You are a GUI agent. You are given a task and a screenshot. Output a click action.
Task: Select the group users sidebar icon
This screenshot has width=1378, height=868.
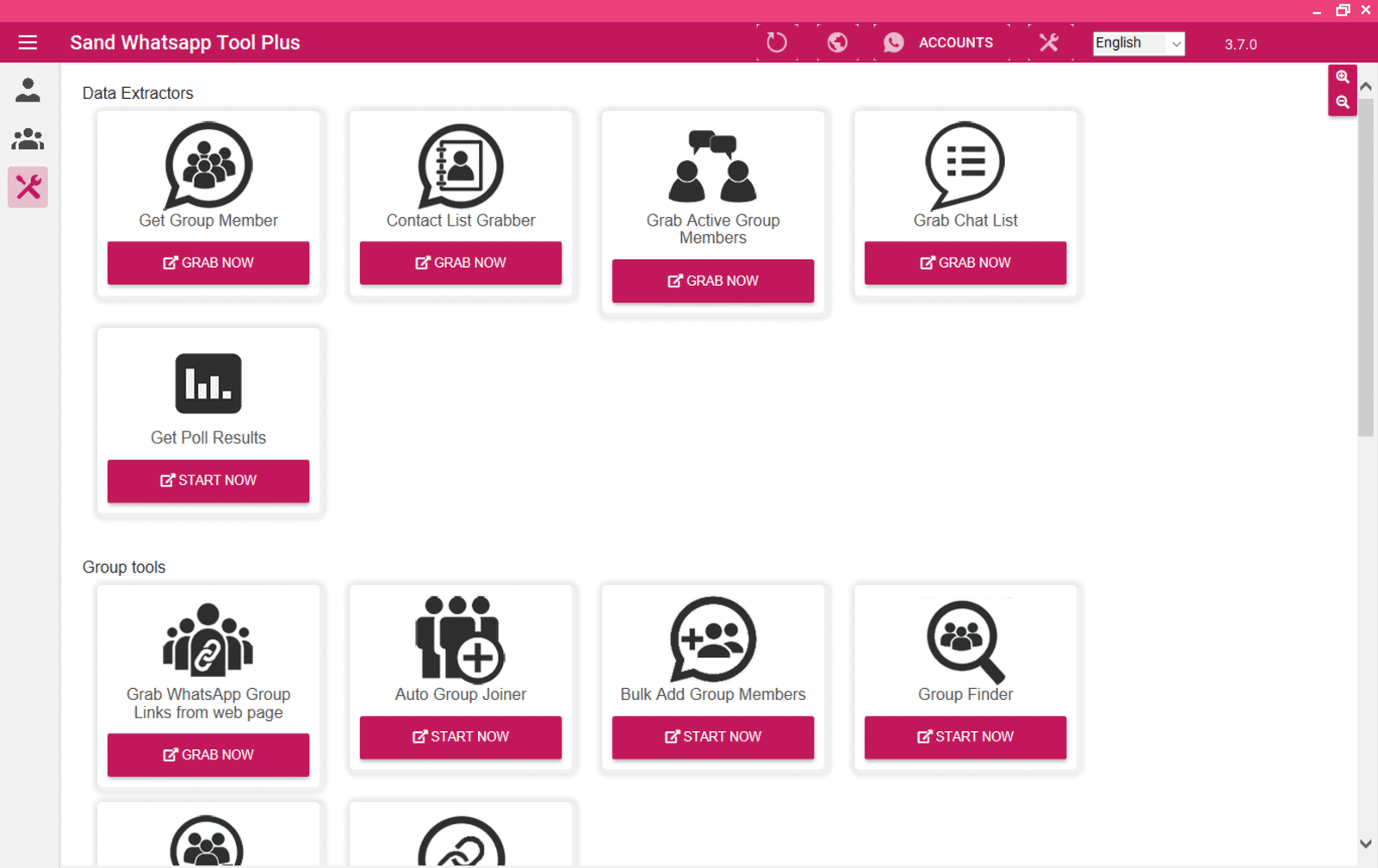[28, 138]
